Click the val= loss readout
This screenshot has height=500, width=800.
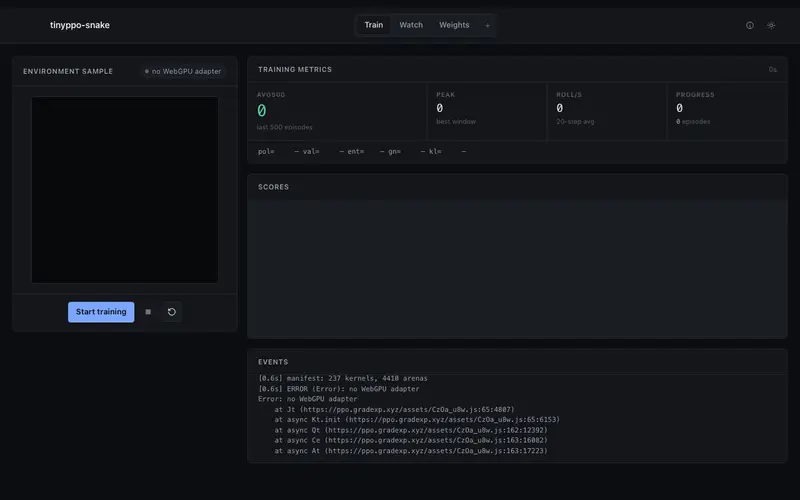[323, 152]
